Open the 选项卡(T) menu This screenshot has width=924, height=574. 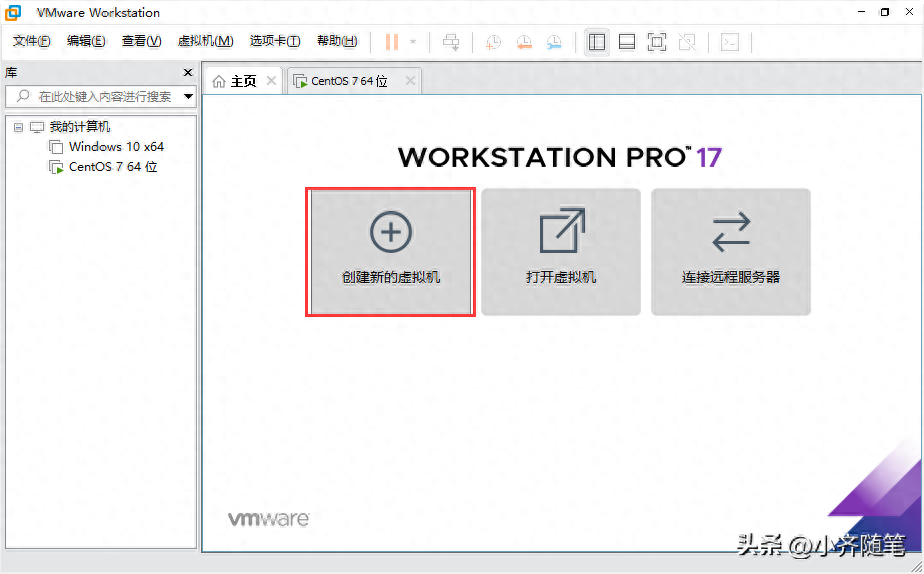(x=275, y=41)
